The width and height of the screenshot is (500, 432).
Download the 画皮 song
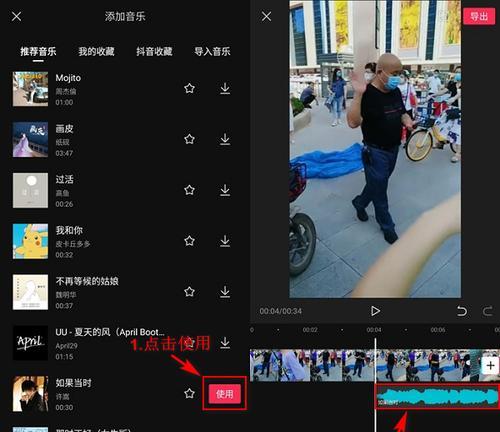tap(225, 139)
